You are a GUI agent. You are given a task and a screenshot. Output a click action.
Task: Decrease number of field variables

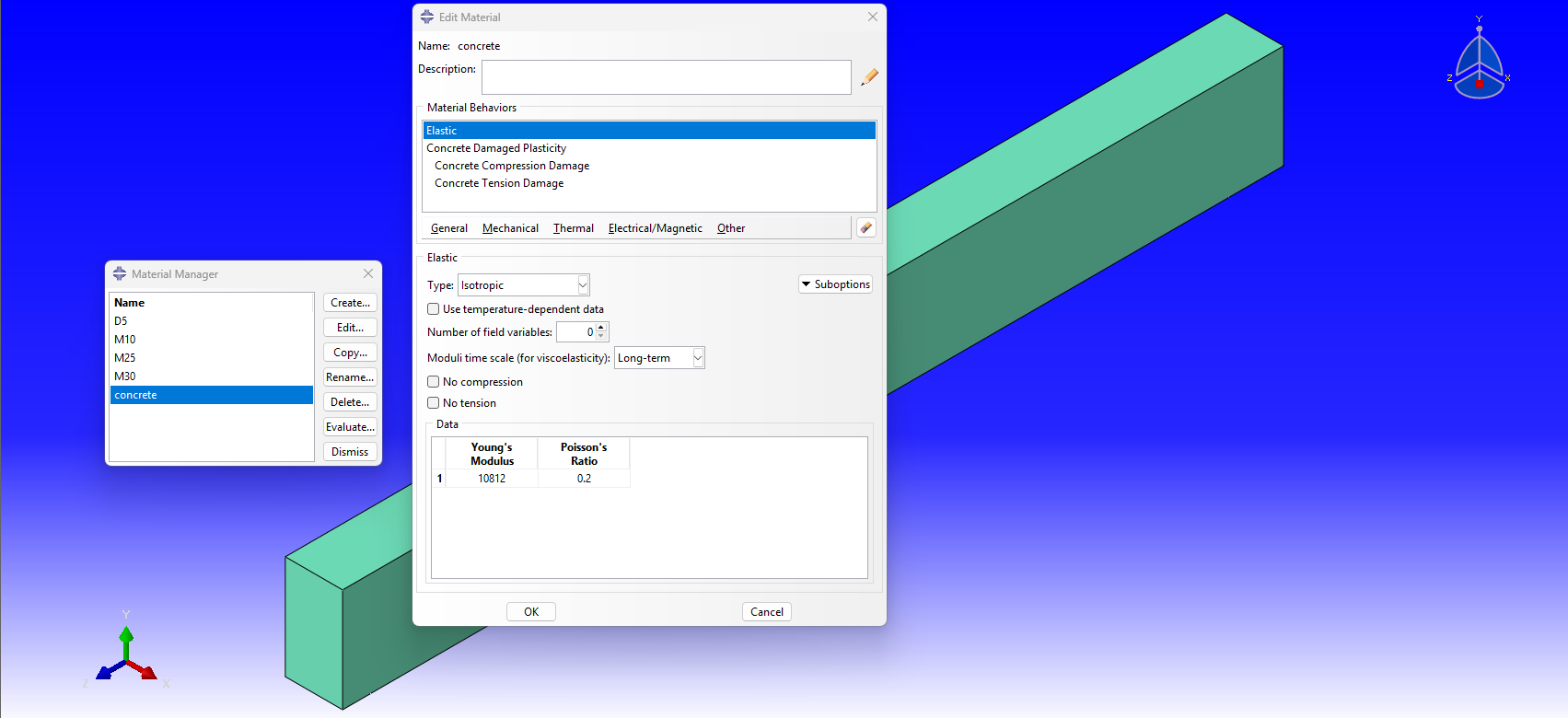click(601, 336)
